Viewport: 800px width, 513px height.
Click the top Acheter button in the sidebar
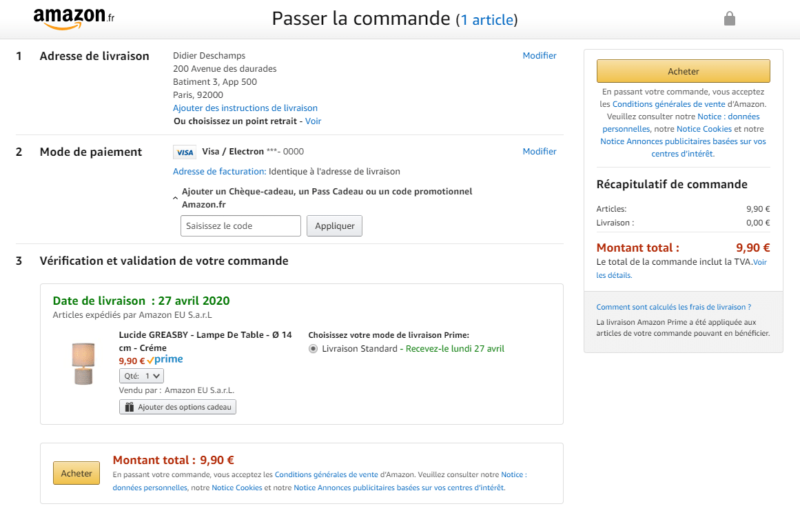click(x=683, y=71)
